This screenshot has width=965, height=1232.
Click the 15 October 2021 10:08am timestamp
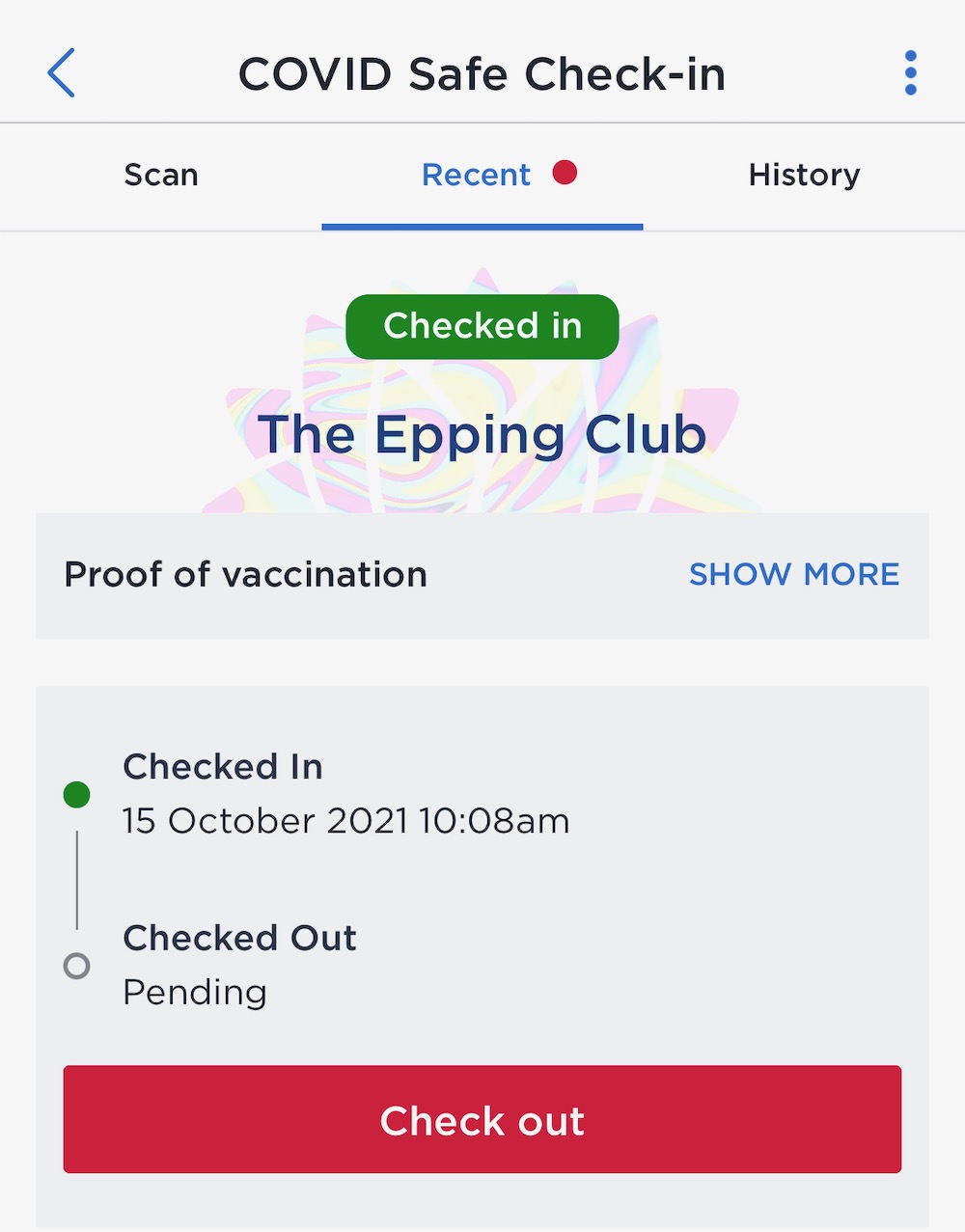tap(346, 821)
